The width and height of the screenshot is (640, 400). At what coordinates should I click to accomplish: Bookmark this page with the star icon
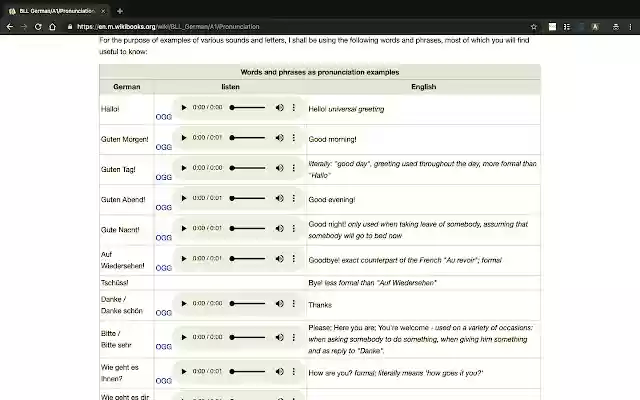coord(533,27)
